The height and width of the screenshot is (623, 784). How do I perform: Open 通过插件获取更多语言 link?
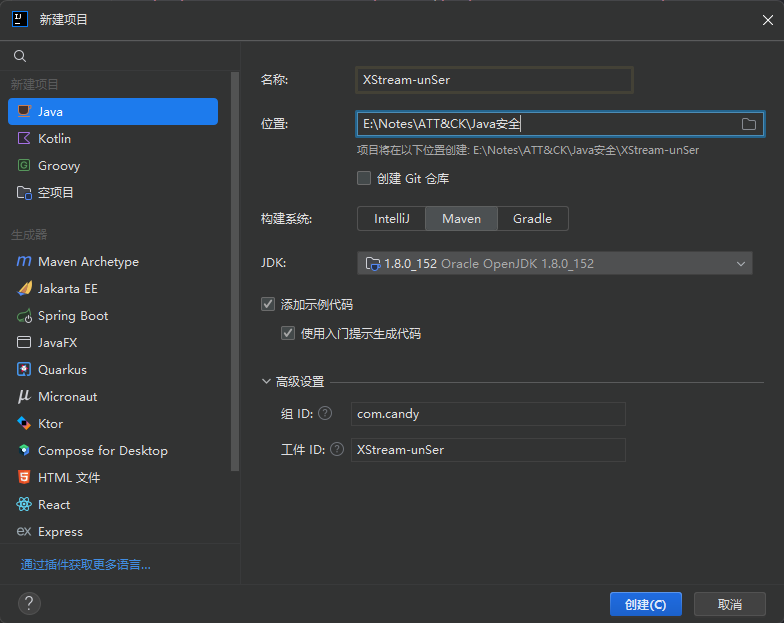86,564
